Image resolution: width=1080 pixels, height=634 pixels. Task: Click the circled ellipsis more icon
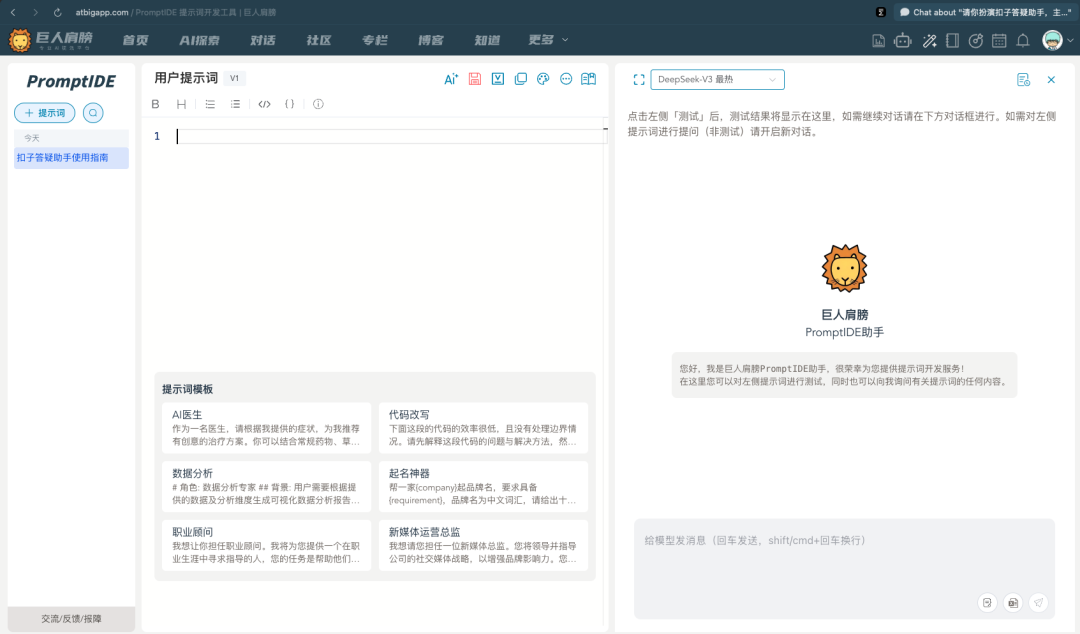566,79
